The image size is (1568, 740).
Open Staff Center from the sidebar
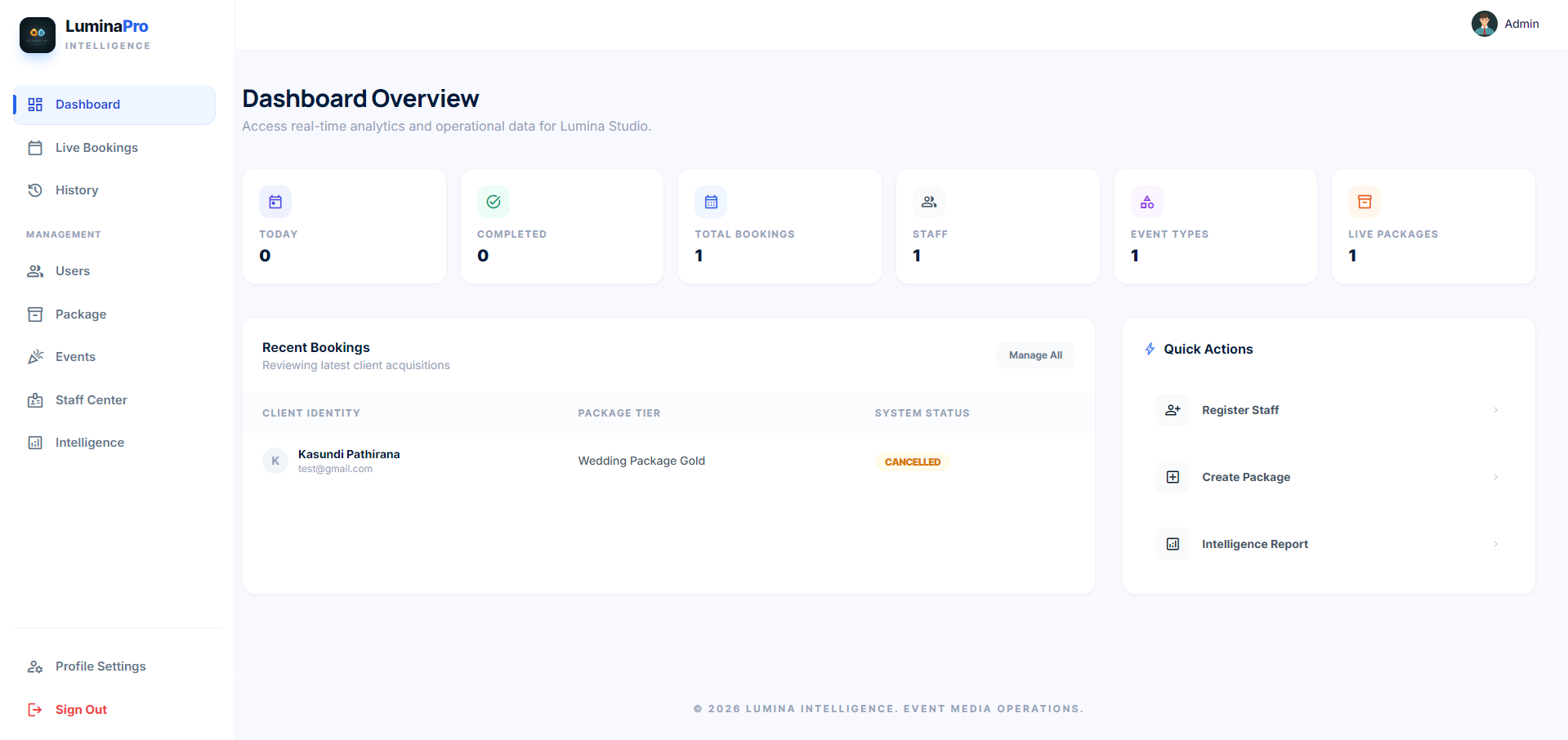(x=114, y=400)
